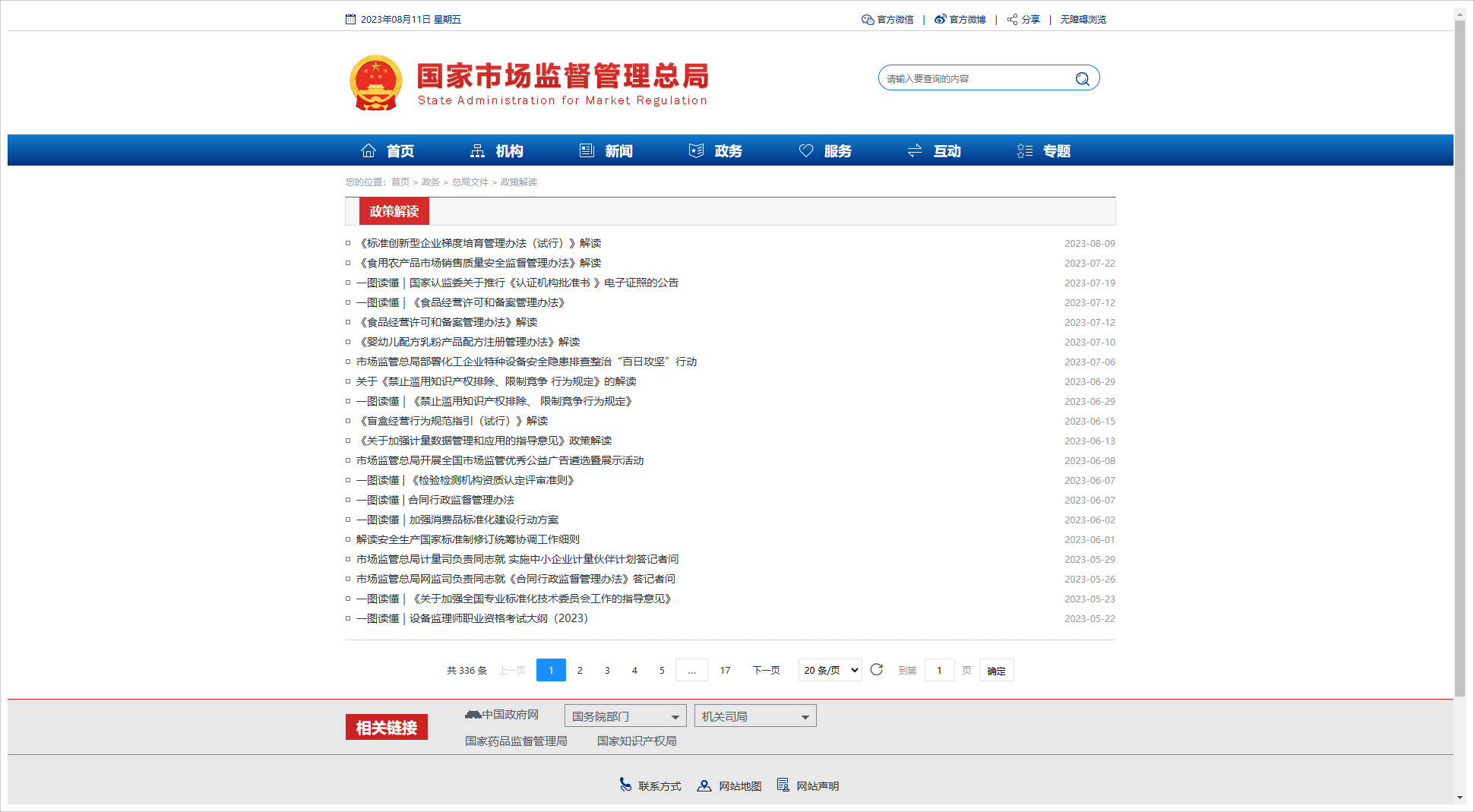The width and height of the screenshot is (1474, 812).
Task: Click the home icon beside 首页
Action: [368, 151]
